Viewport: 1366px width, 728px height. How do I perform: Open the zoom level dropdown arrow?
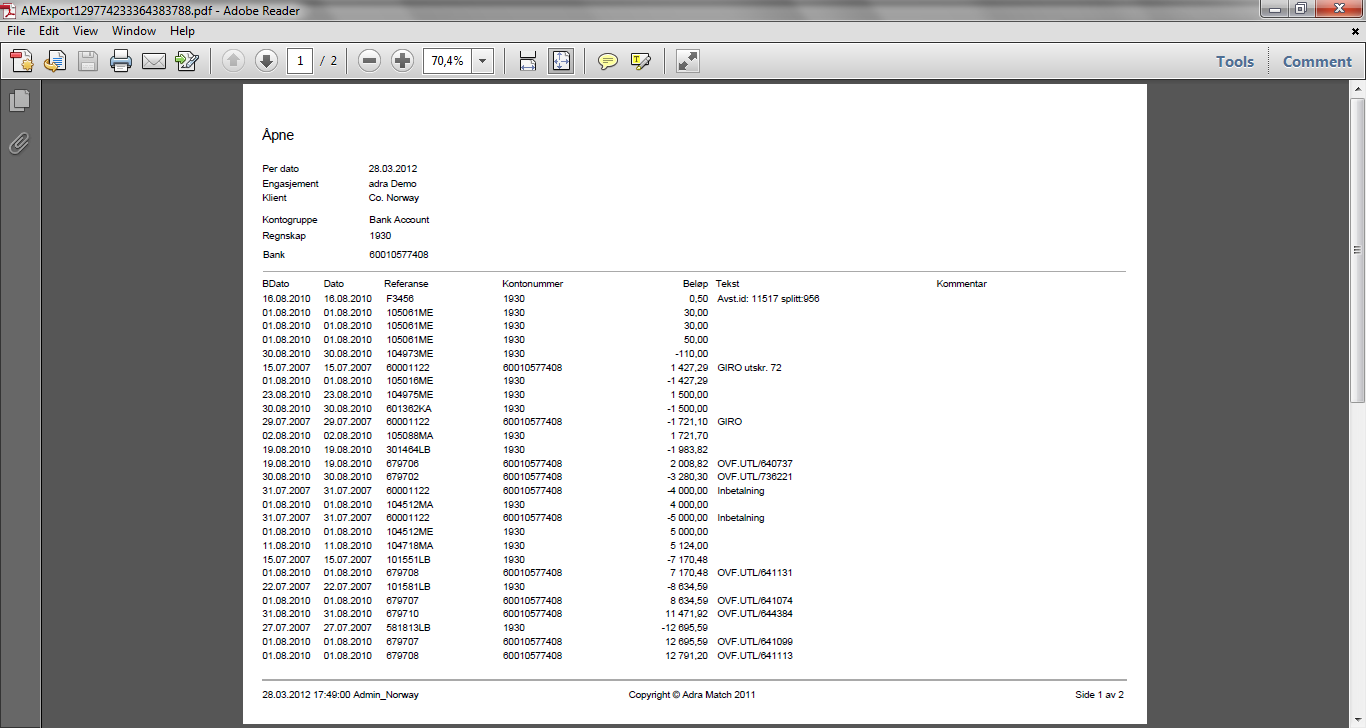point(483,61)
